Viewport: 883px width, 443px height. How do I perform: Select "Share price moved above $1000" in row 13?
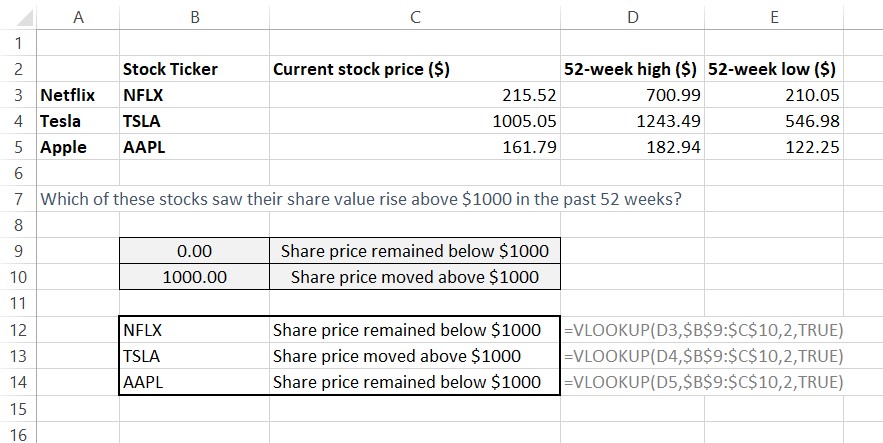[397, 356]
